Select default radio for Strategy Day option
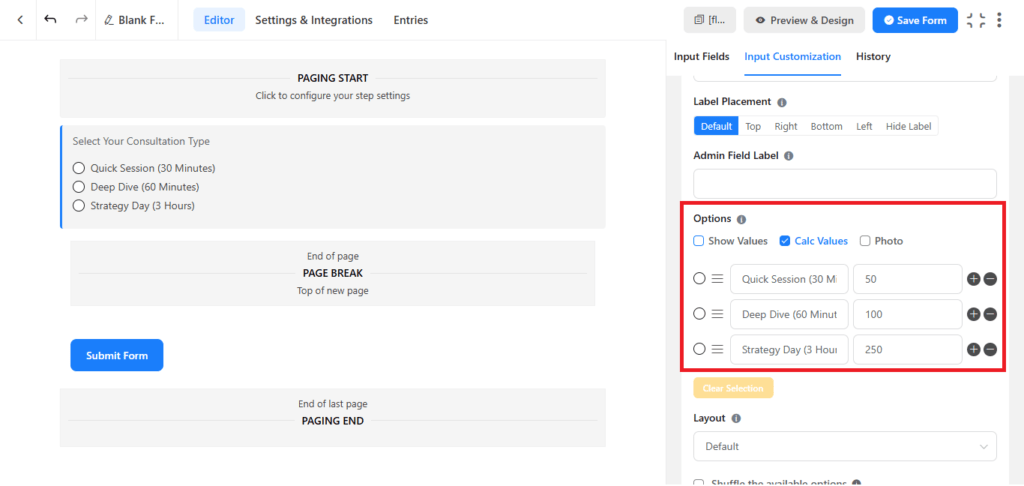1024x486 pixels. tap(699, 349)
